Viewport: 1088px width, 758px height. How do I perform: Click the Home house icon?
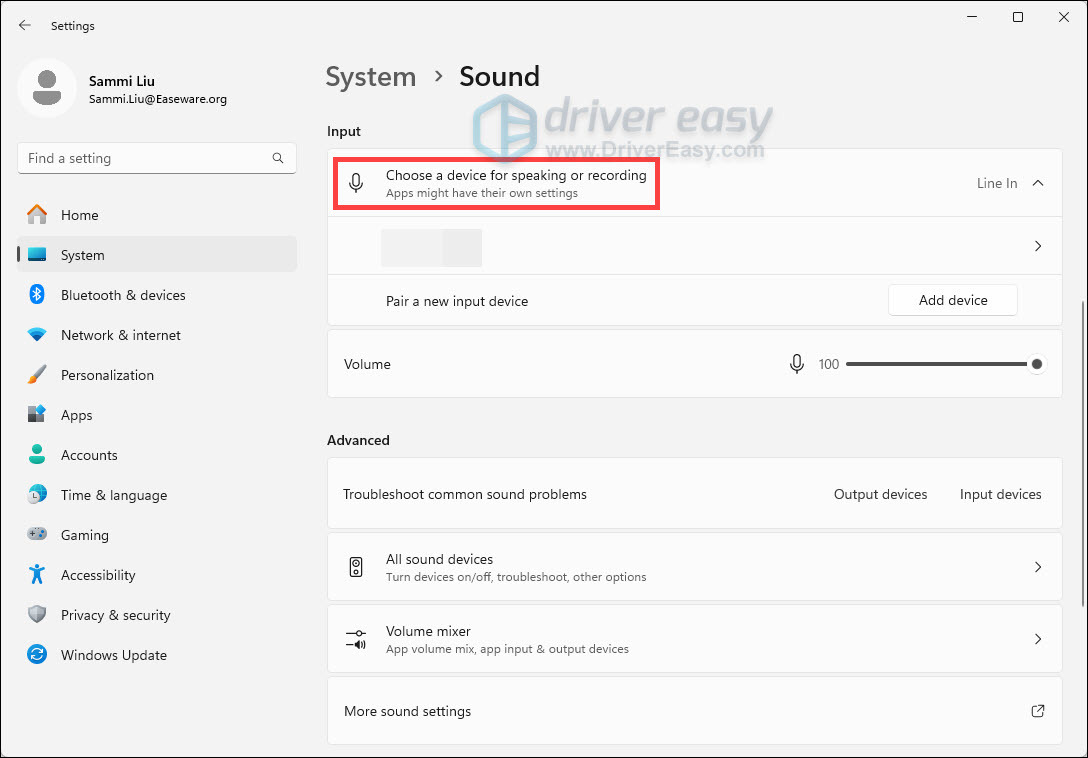pos(37,214)
